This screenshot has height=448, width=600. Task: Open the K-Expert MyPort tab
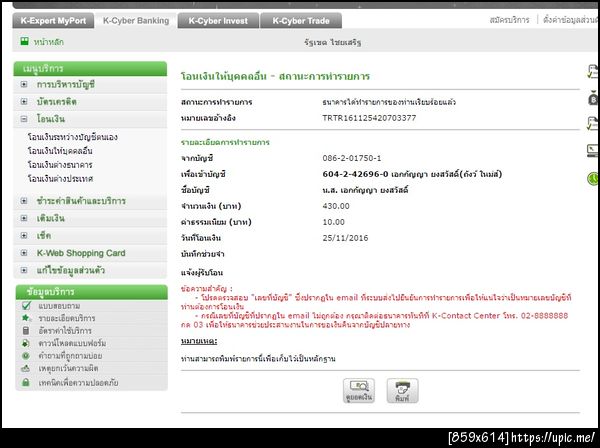[x=53, y=21]
